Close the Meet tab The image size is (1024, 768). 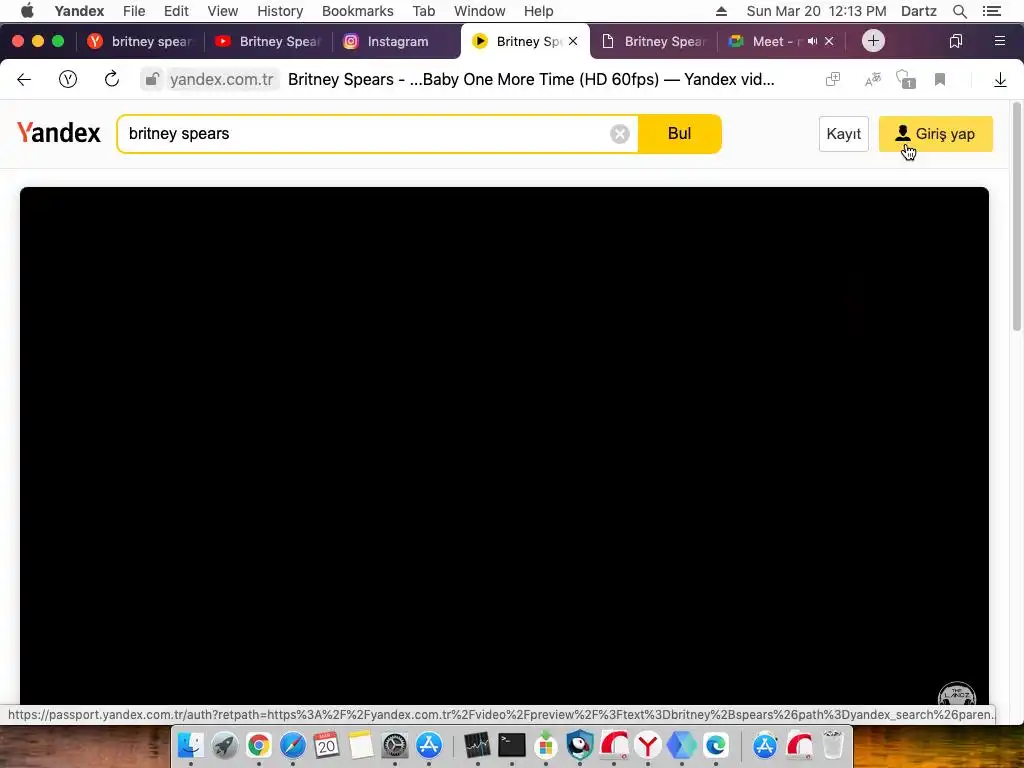[x=829, y=41]
